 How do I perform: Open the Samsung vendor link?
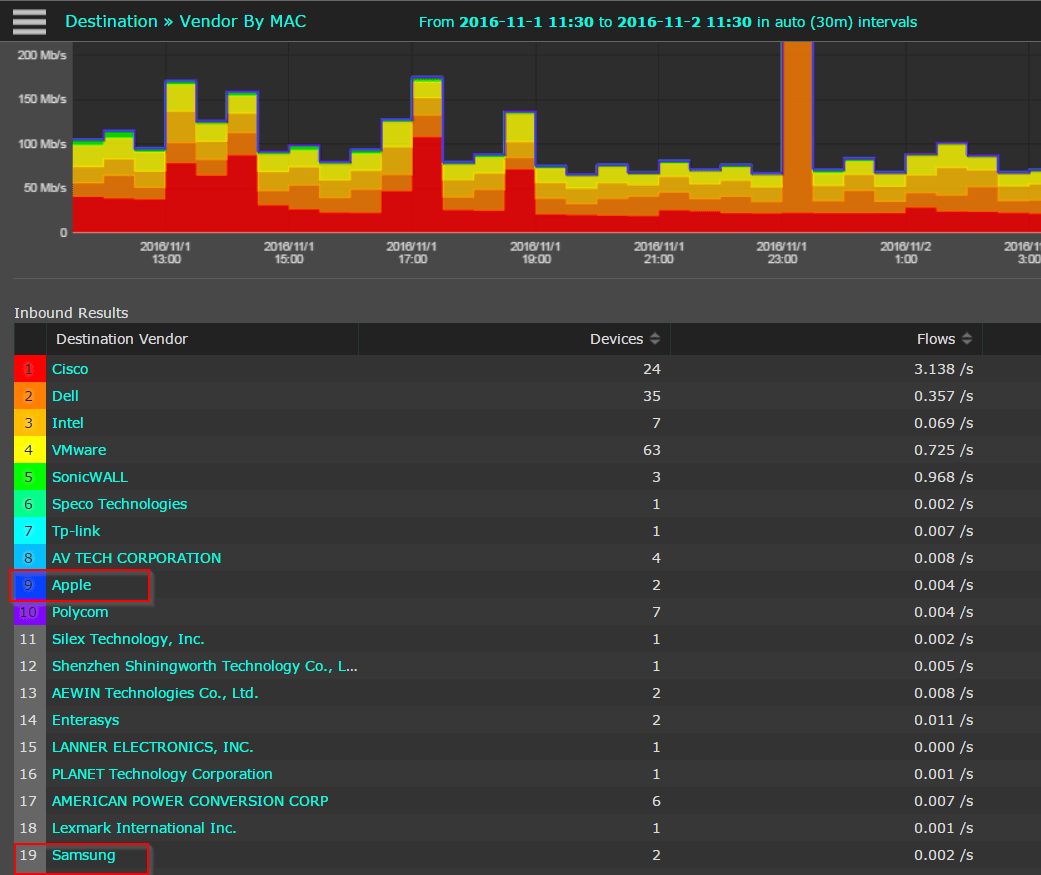coord(84,855)
